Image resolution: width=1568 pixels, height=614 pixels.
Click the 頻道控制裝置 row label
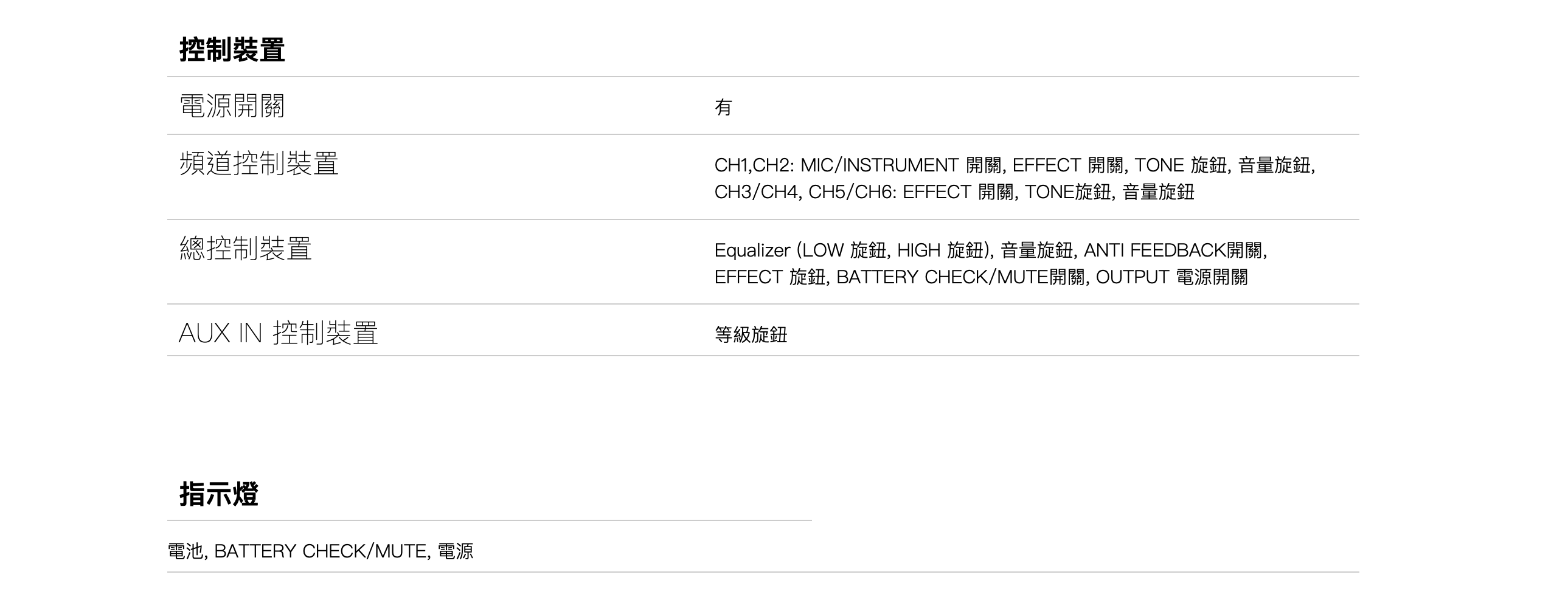coord(258,164)
